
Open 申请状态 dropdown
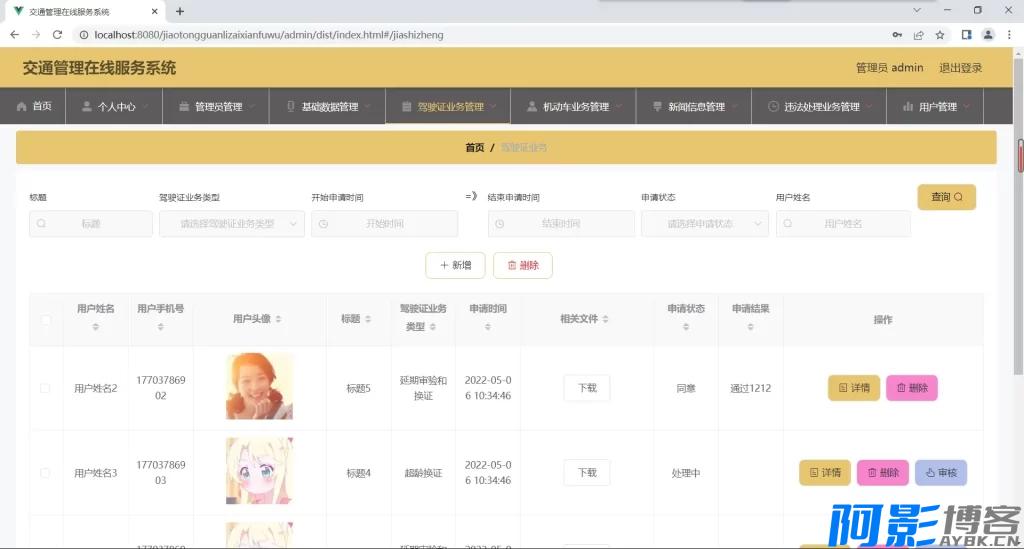coord(705,223)
